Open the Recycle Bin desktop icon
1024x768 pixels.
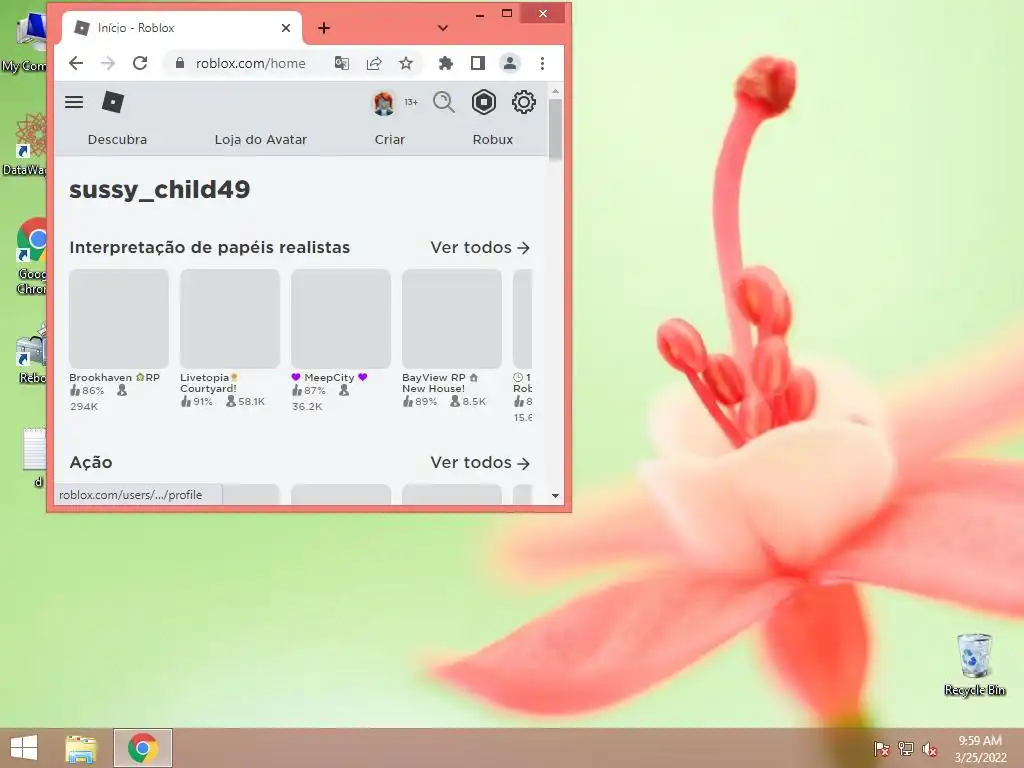(974, 664)
